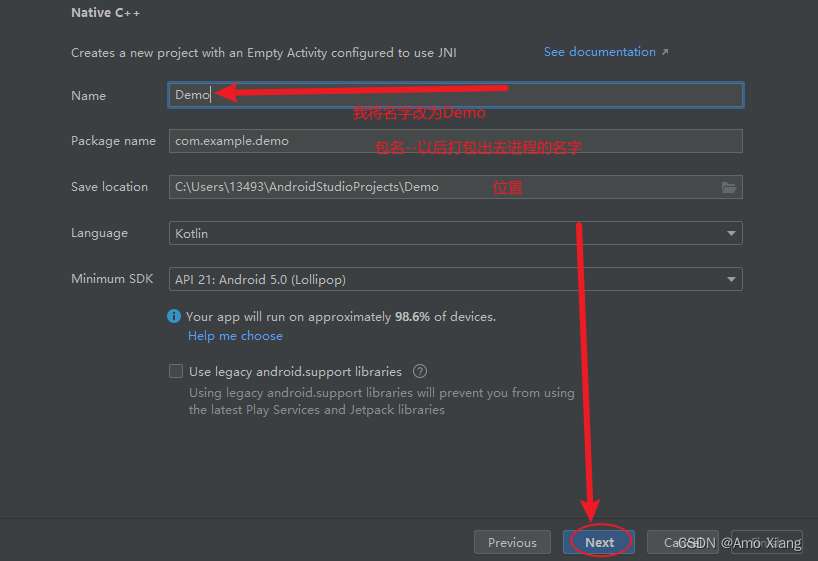This screenshot has width=818, height=561.
Task: Click the Package name field com.example.demo
Action: click(456, 141)
